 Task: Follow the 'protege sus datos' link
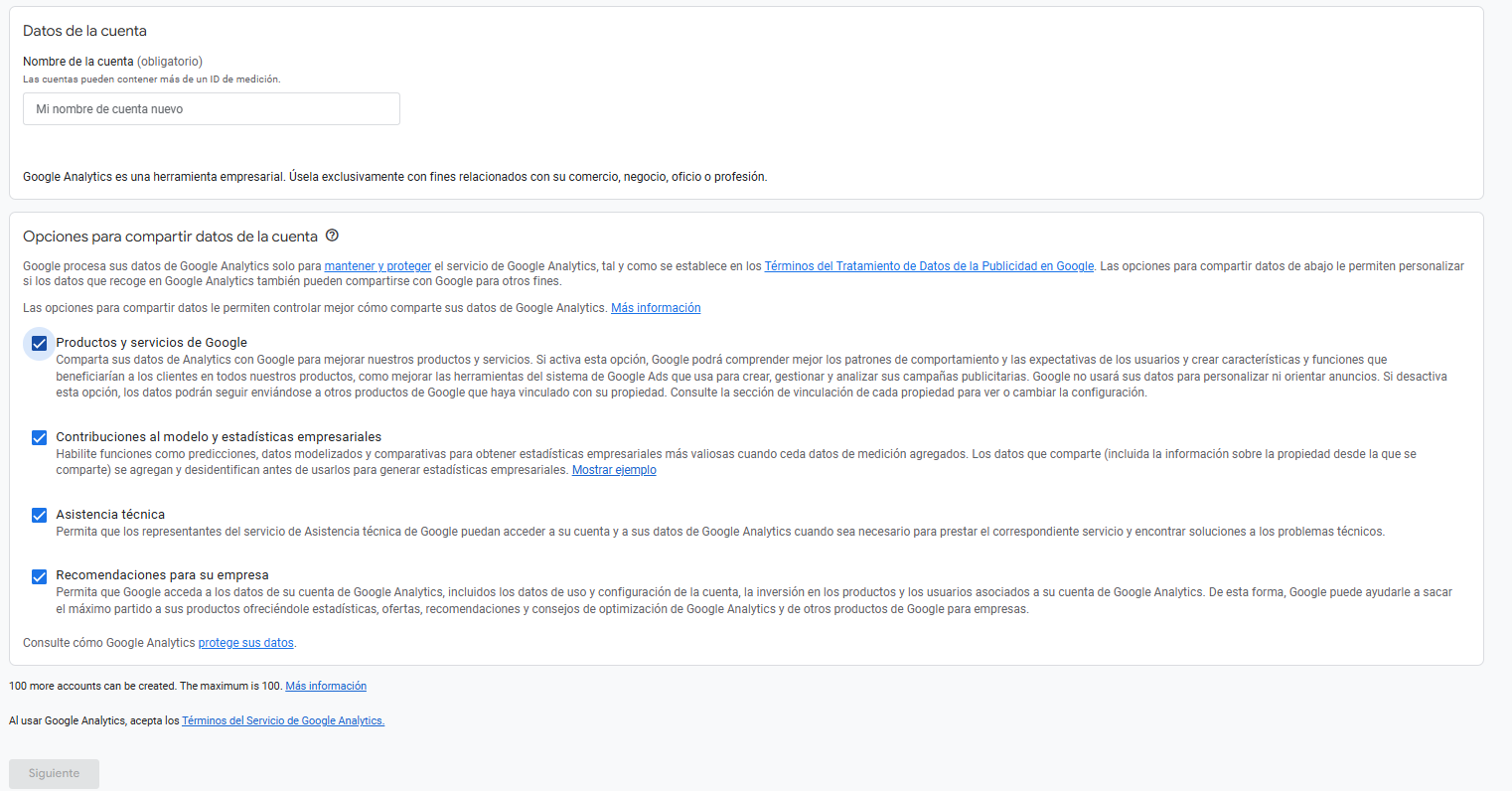245,643
